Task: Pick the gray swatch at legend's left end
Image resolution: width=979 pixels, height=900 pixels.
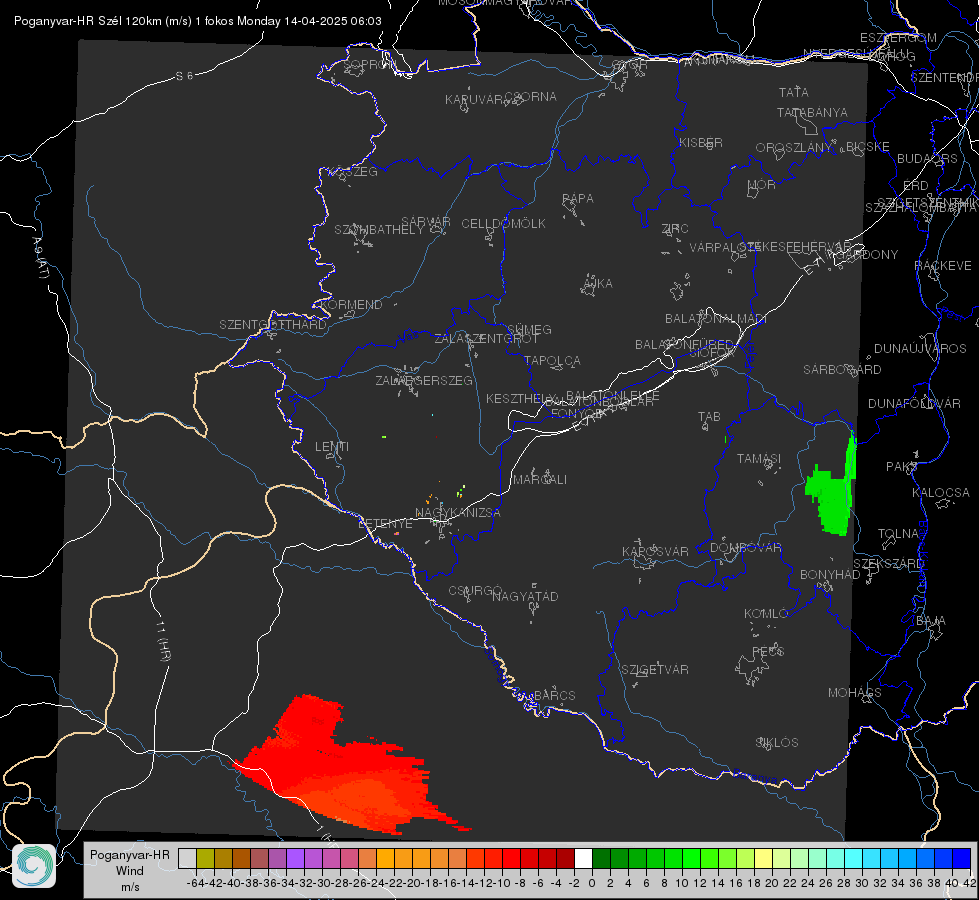Action: [187, 858]
